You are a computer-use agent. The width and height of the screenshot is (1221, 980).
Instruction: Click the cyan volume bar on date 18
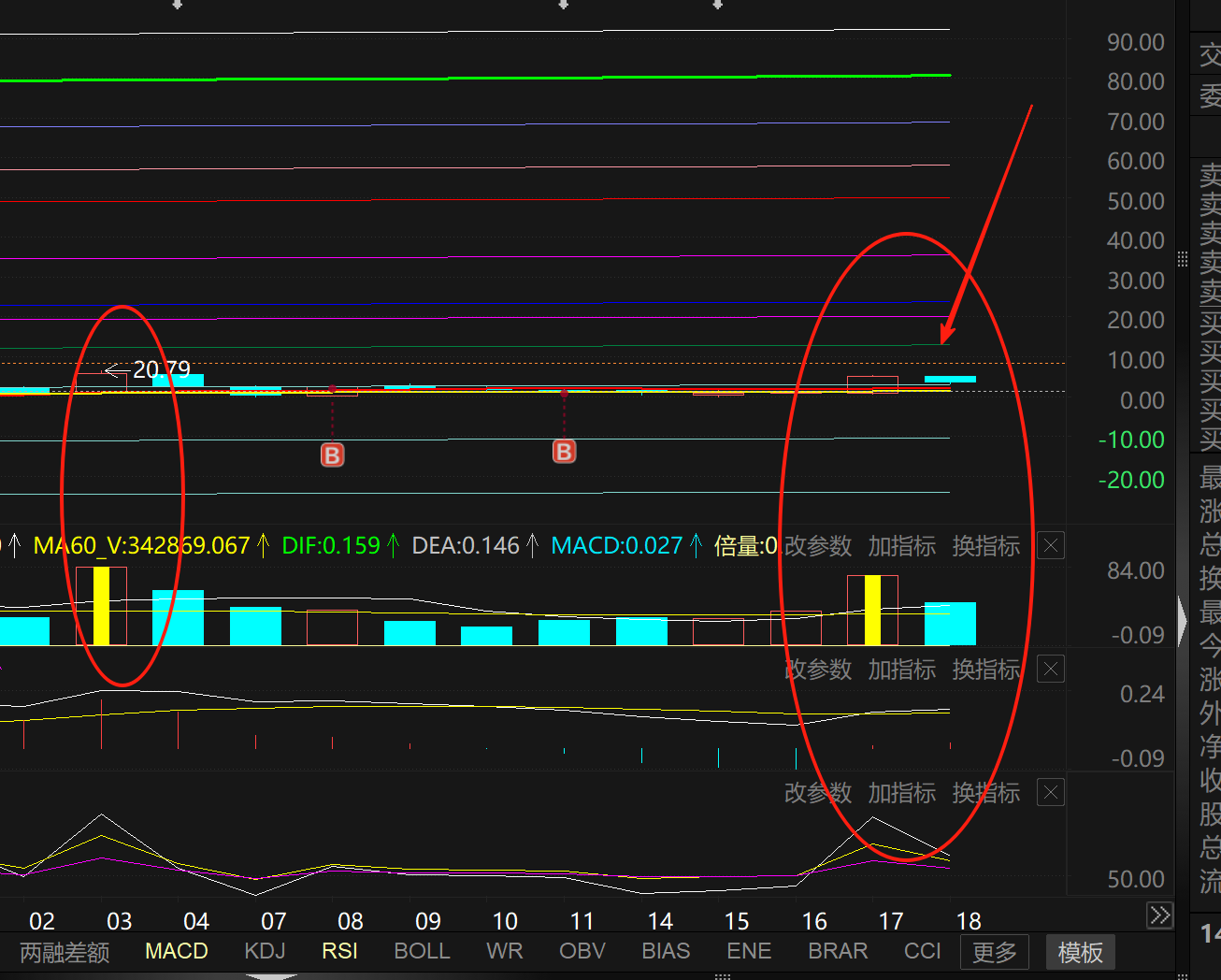point(950,624)
